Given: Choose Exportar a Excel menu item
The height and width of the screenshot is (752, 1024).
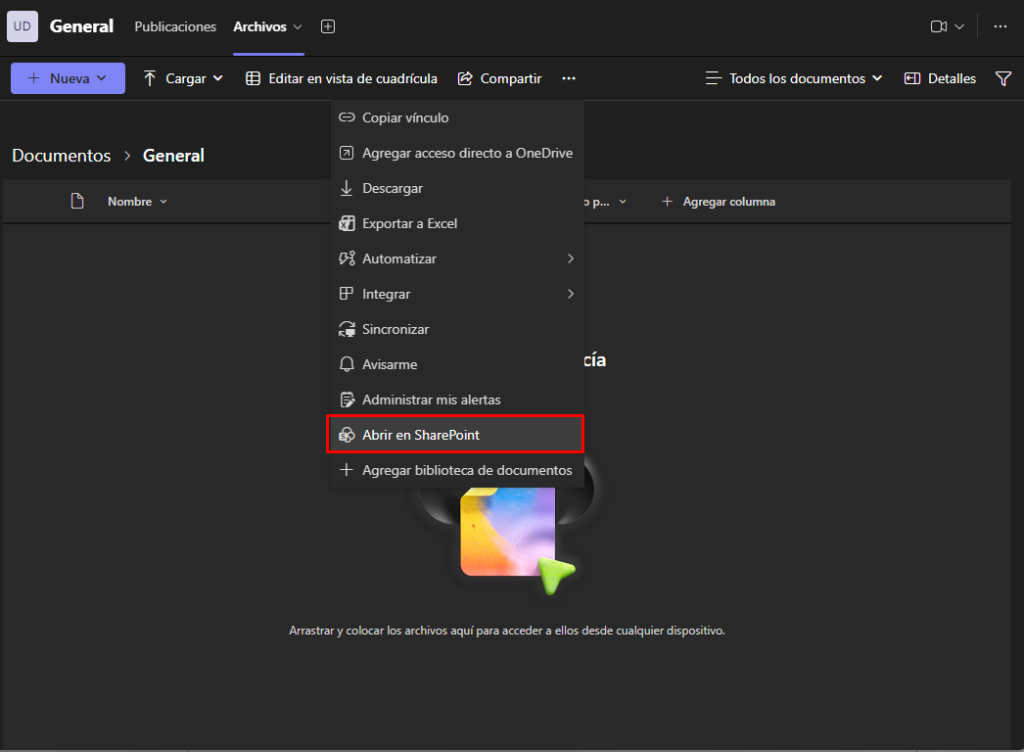Looking at the screenshot, I should 409,224.
